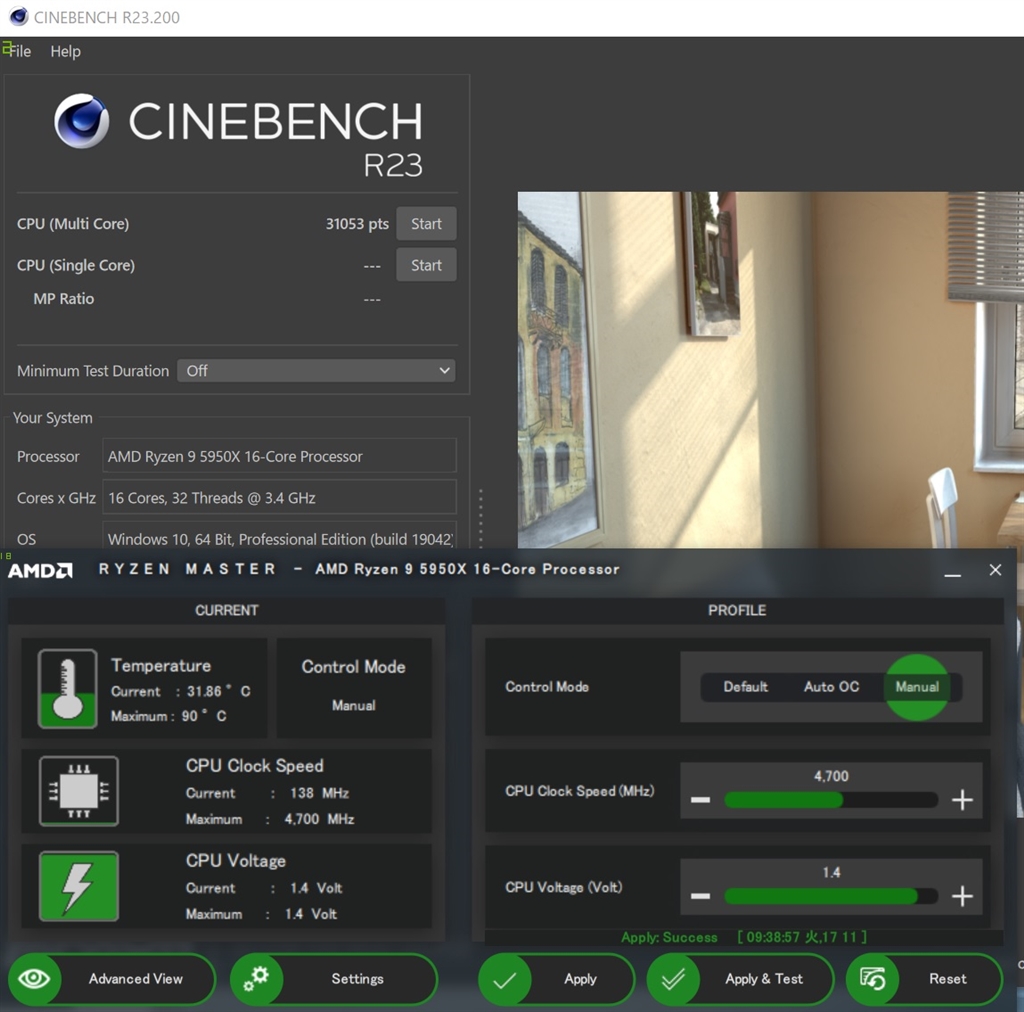This screenshot has width=1024, height=1012.
Task: Start the CPU Multi Core benchmark
Action: click(x=426, y=223)
